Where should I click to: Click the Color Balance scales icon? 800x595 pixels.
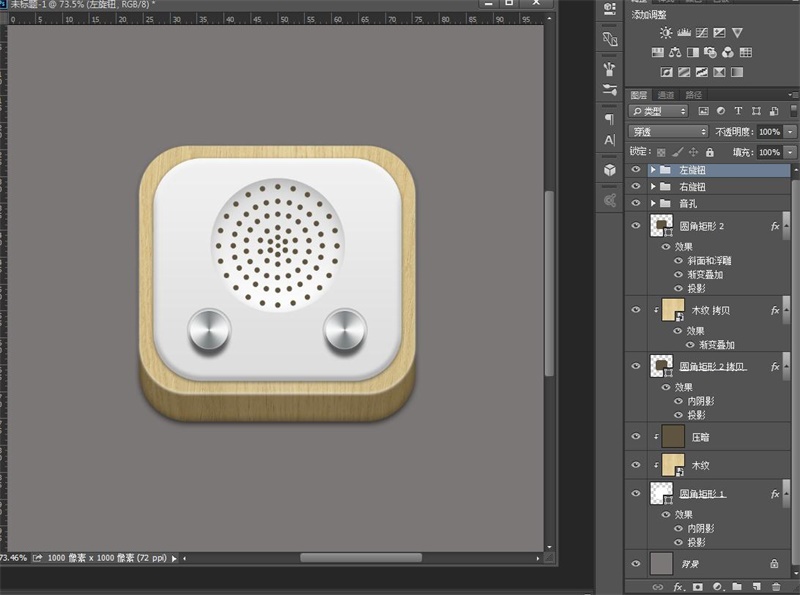675,53
